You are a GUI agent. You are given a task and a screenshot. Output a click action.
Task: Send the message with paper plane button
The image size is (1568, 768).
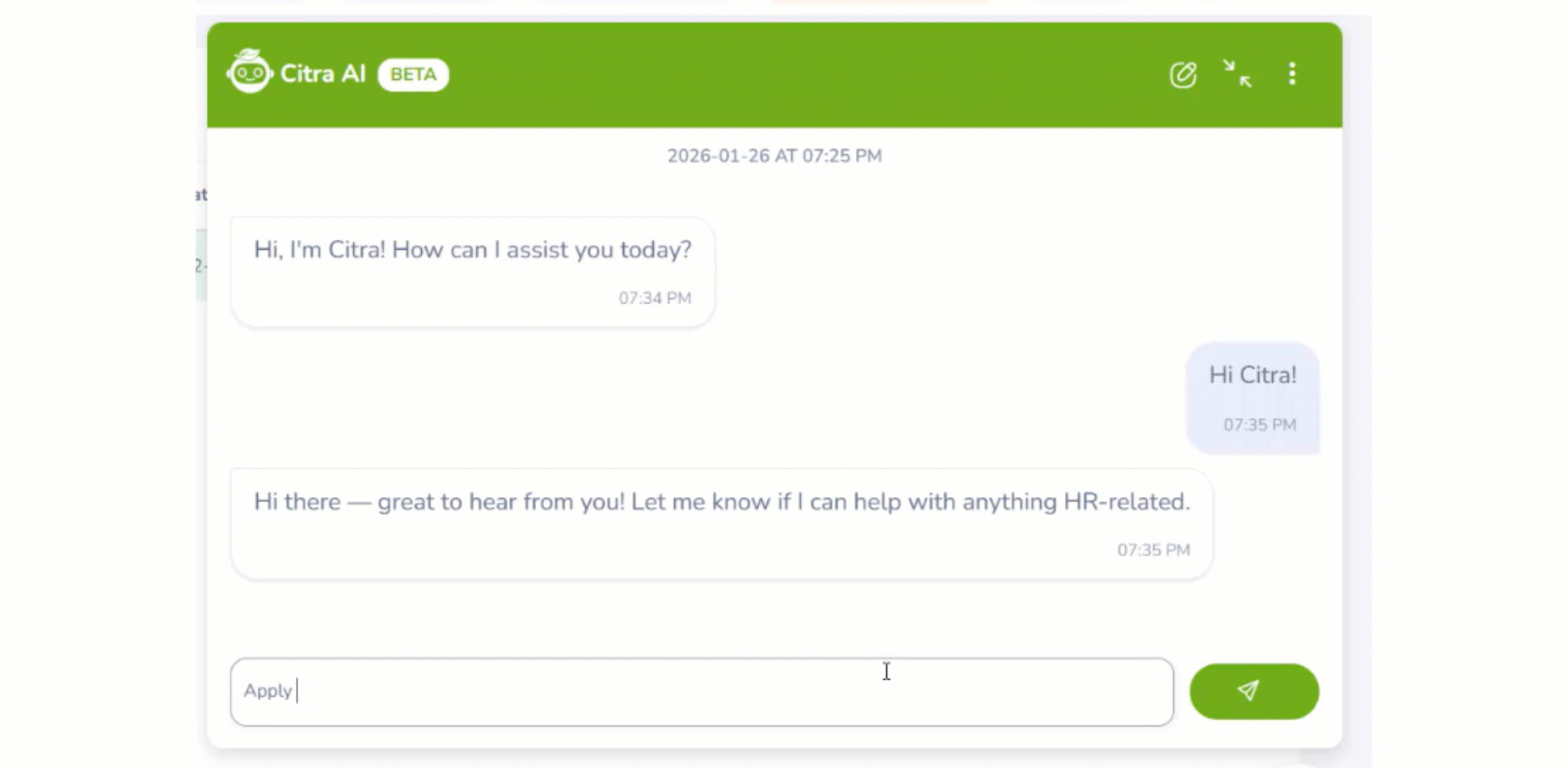click(x=1254, y=691)
